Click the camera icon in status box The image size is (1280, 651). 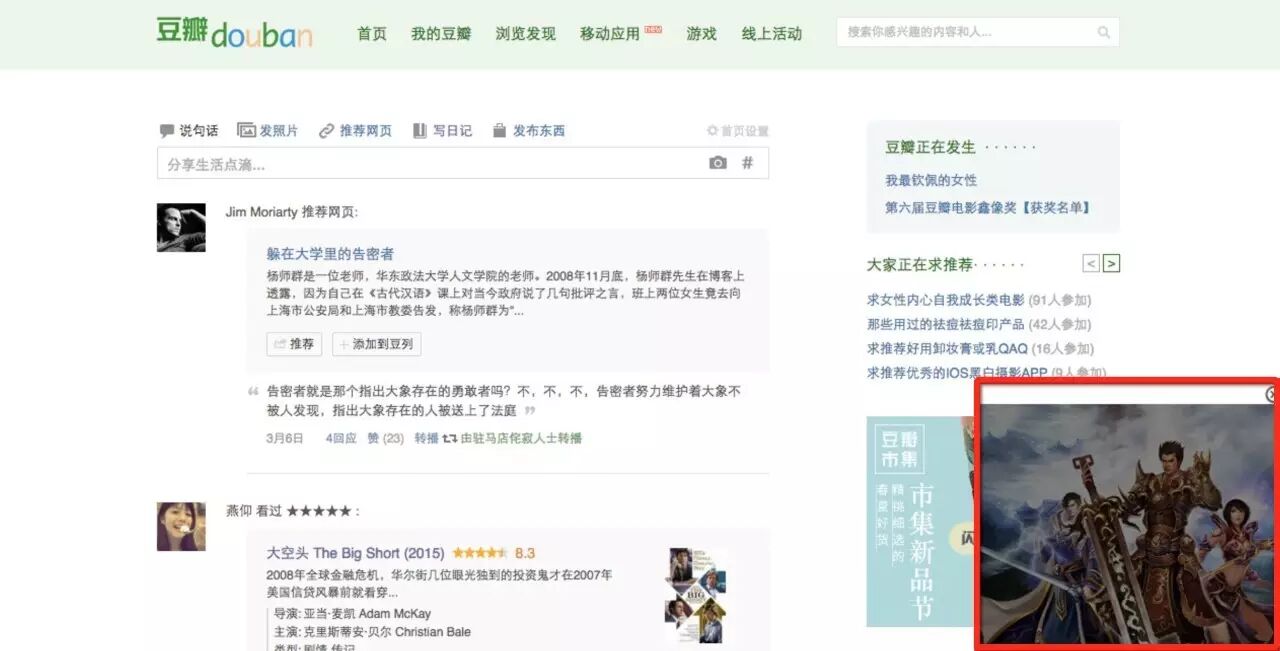(718, 163)
